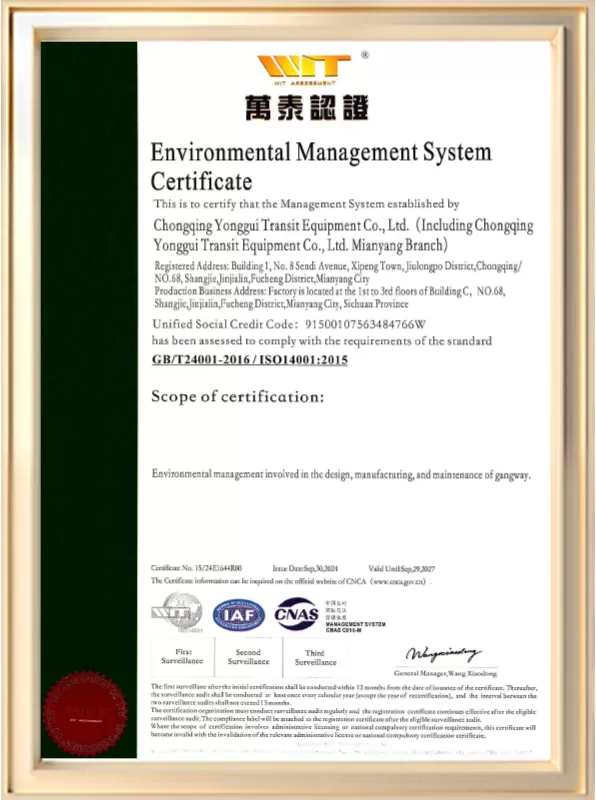Screen dimensions: 596x800
Task: Click 'Valid Until: Sep,29,2027'
Action: (x=402, y=568)
